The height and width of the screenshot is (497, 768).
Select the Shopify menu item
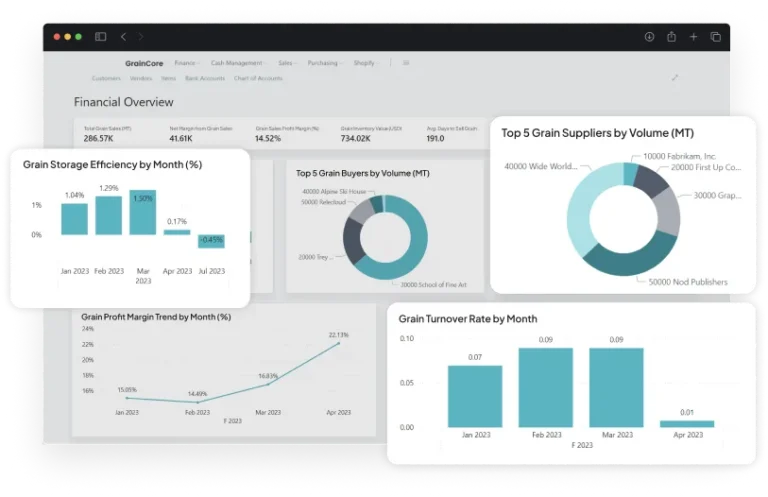coord(364,63)
